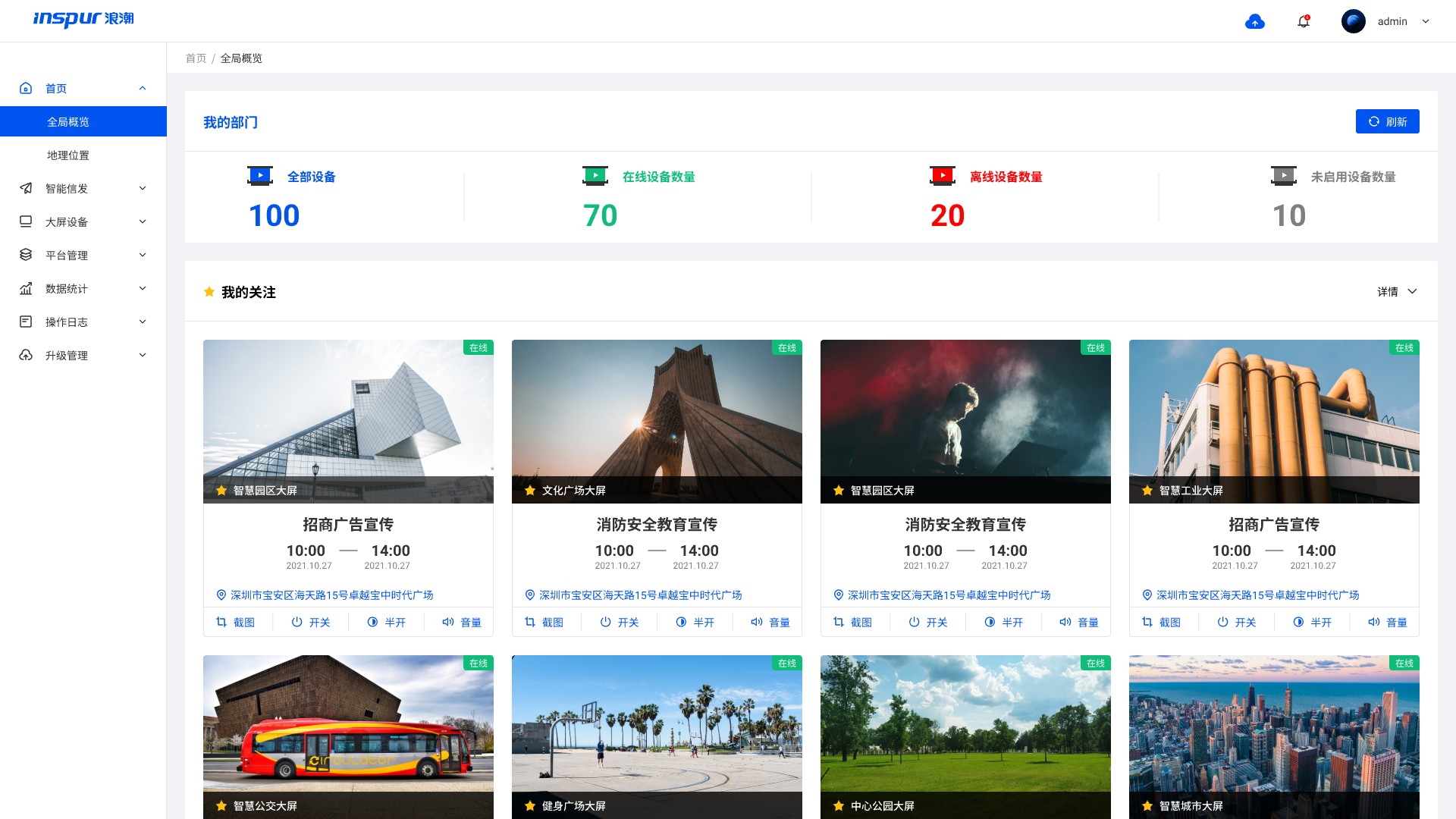Open the 智慧公交大屏 bus thumbnail
1456x819 pixels.
(348, 736)
